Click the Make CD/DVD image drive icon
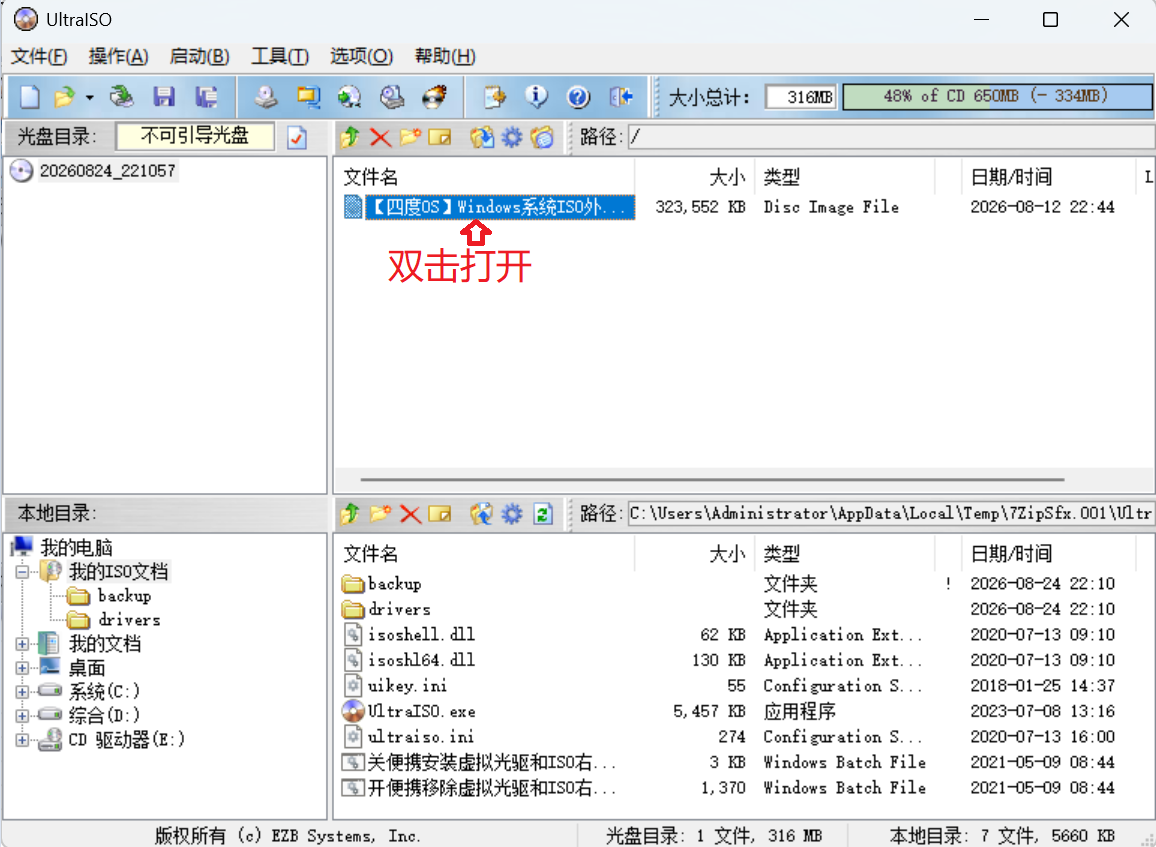Image resolution: width=1156 pixels, height=847 pixels. click(x=265, y=97)
